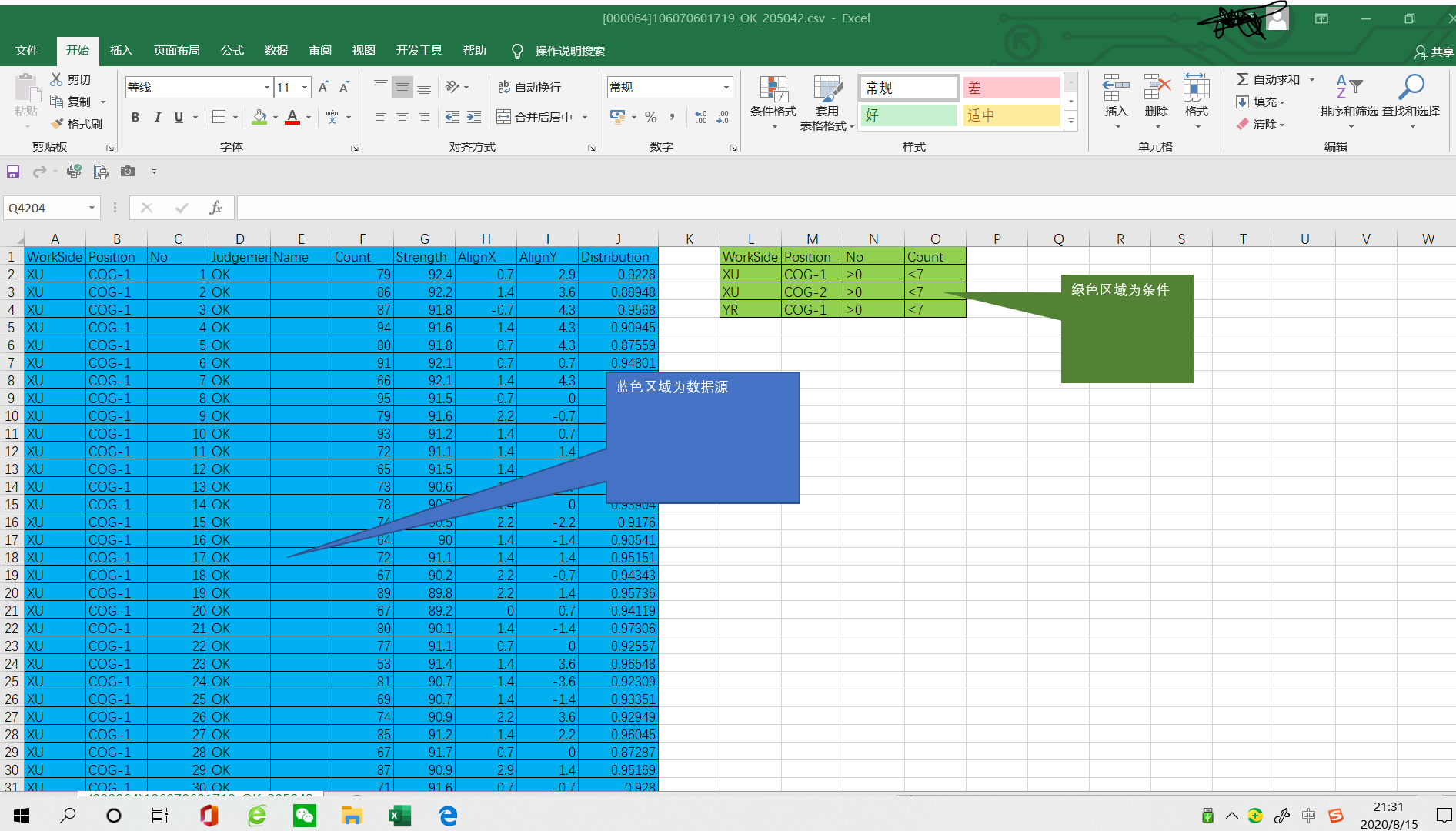Open the Clear (清除) menu
This screenshot has width=1456, height=831.
pyautogui.click(x=1261, y=124)
